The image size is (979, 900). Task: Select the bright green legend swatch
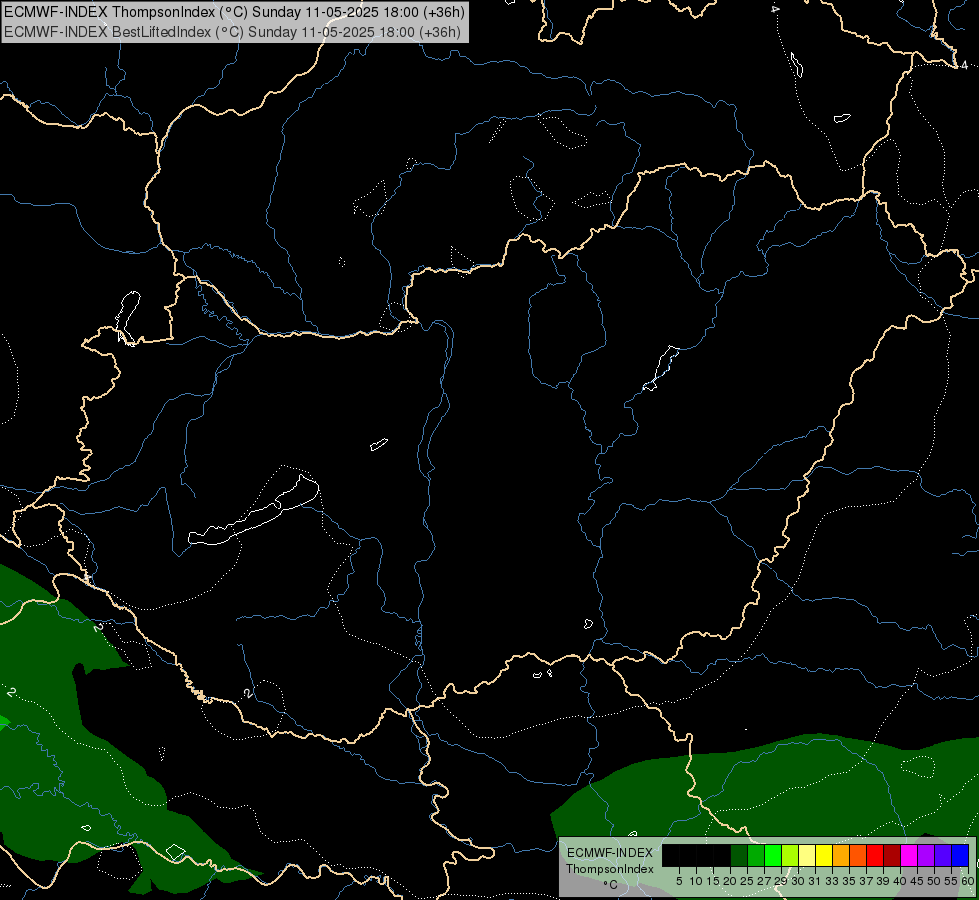773,855
